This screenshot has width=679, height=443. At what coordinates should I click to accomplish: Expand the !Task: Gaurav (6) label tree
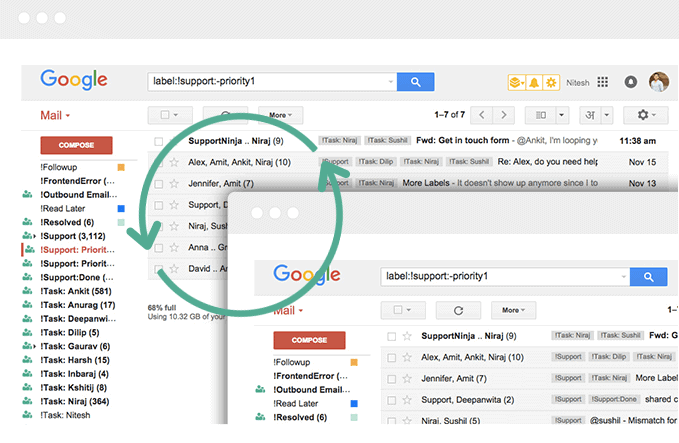[35, 346]
